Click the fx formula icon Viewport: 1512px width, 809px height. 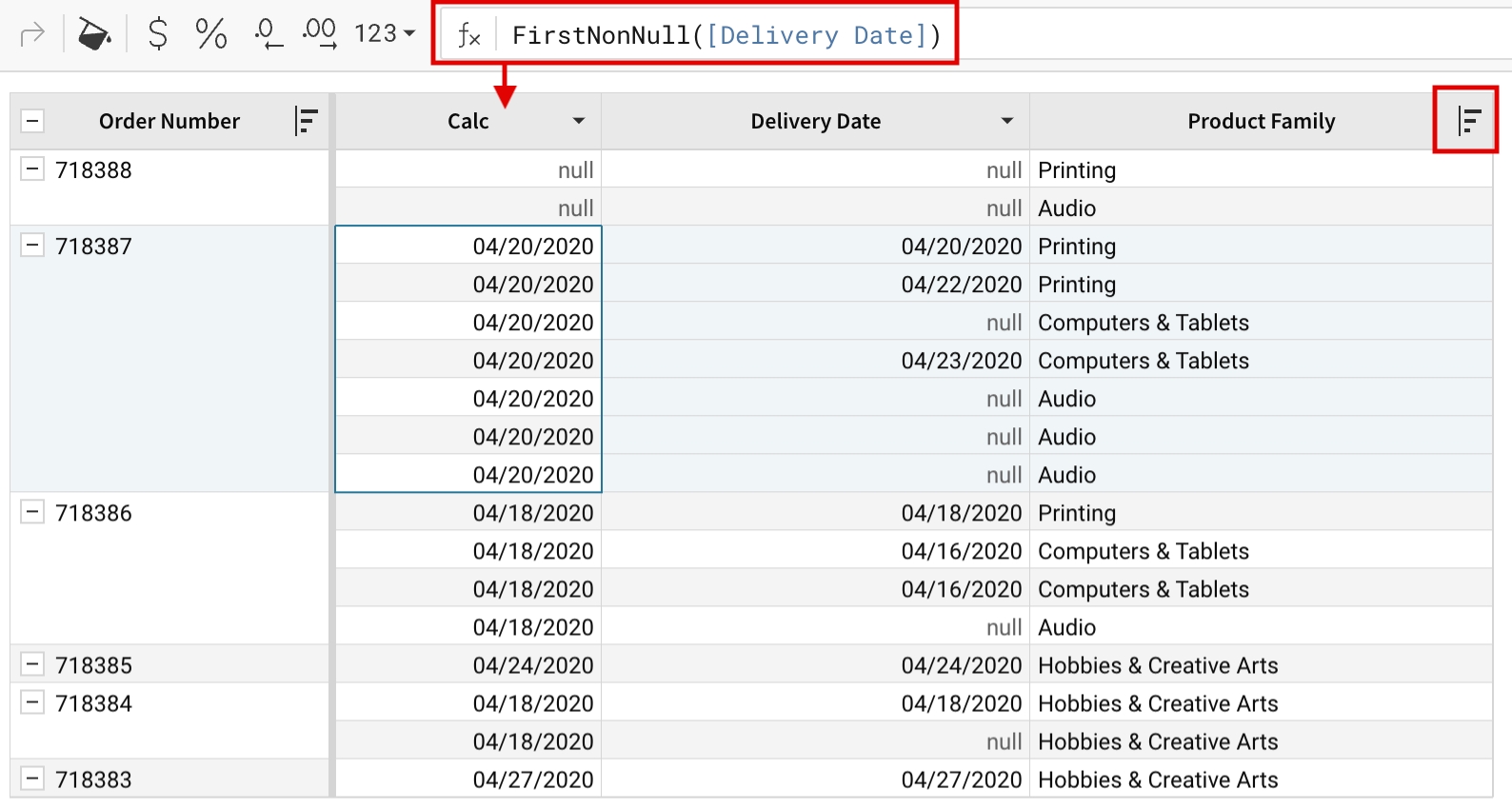pyautogui.click(x=468, y=36)
